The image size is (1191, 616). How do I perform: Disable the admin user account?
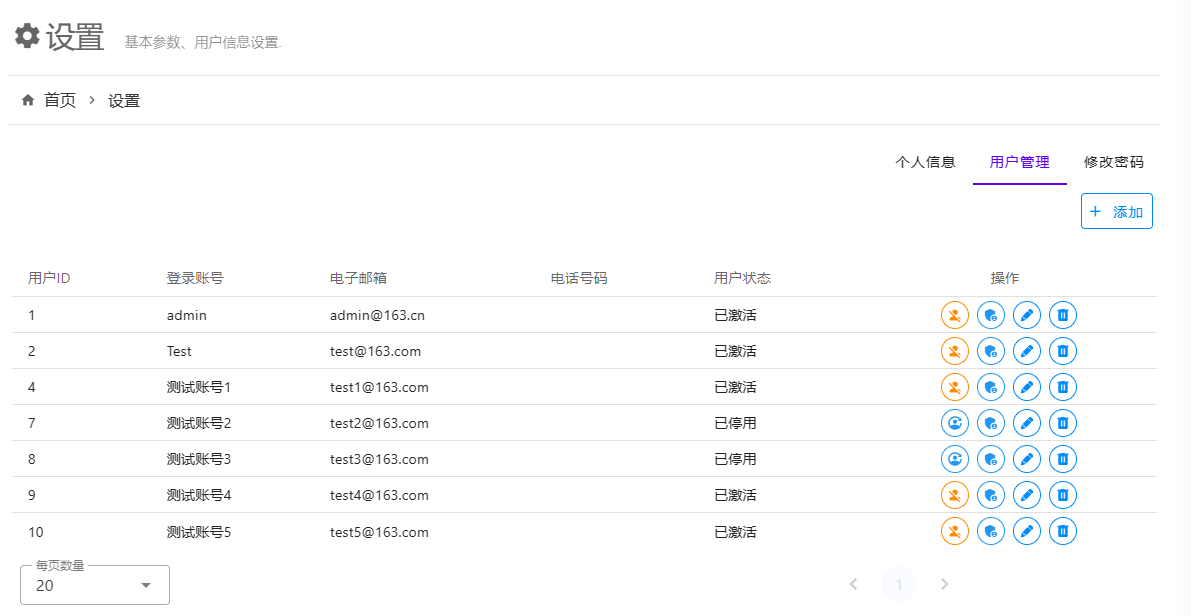[955, 315]
